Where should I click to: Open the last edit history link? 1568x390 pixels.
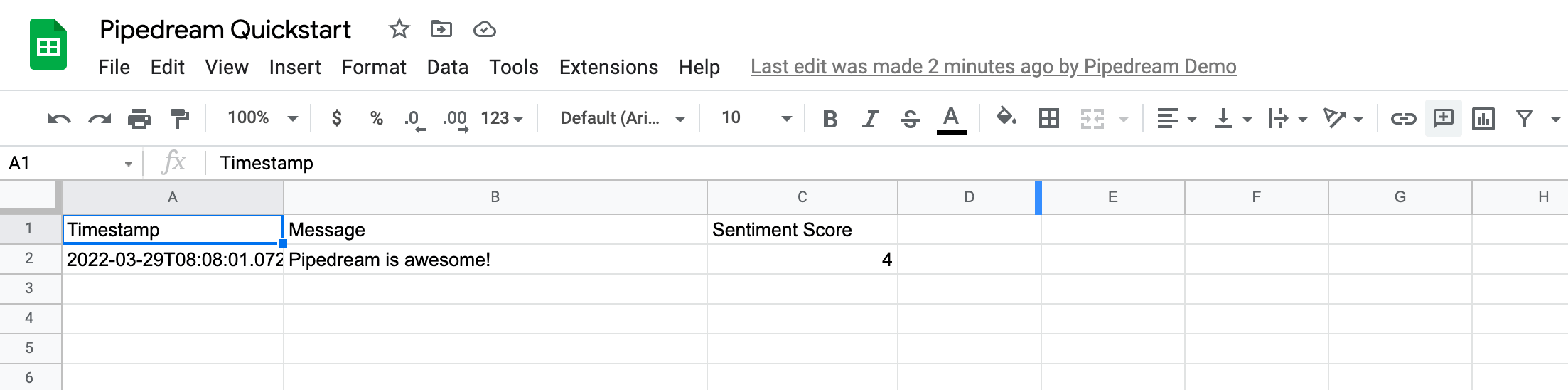click(x=993, y=67)
